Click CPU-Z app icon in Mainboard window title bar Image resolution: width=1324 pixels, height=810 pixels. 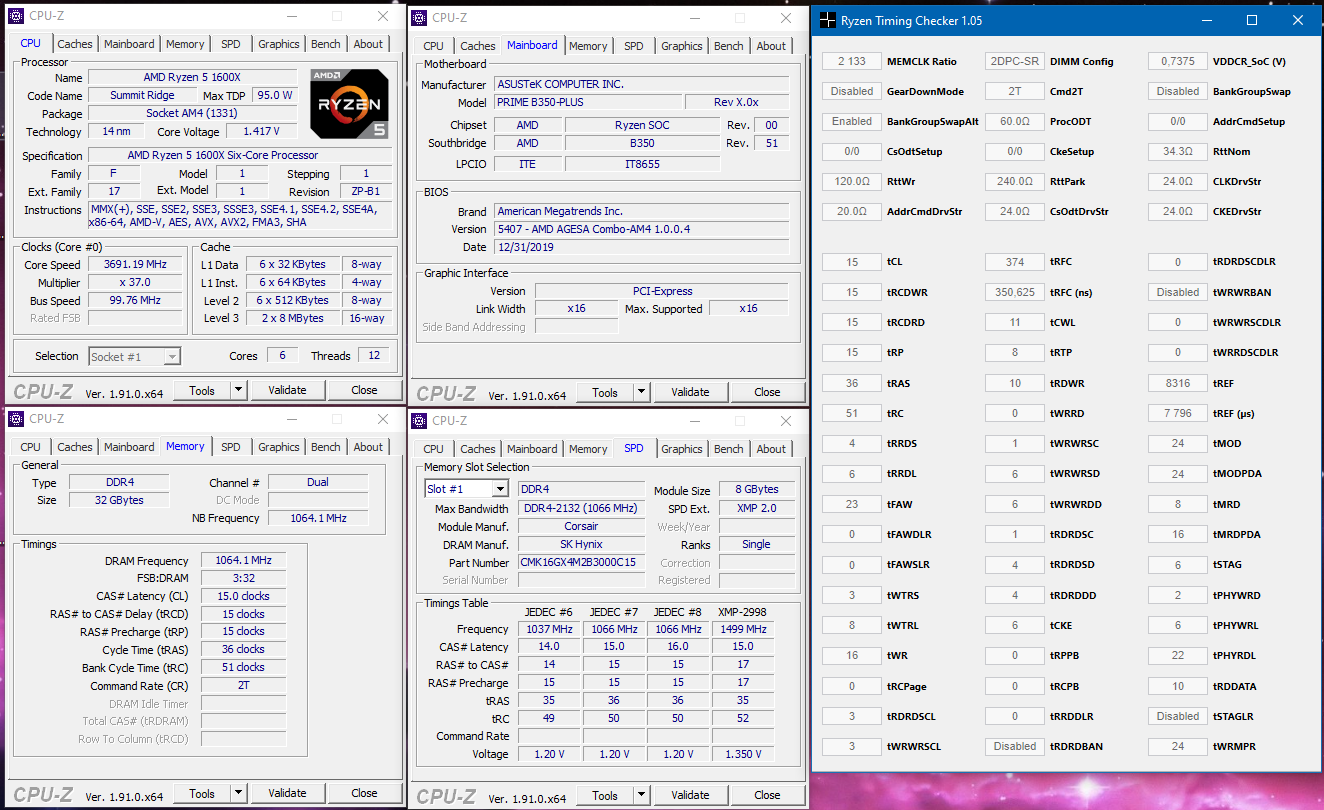(419, 18)
